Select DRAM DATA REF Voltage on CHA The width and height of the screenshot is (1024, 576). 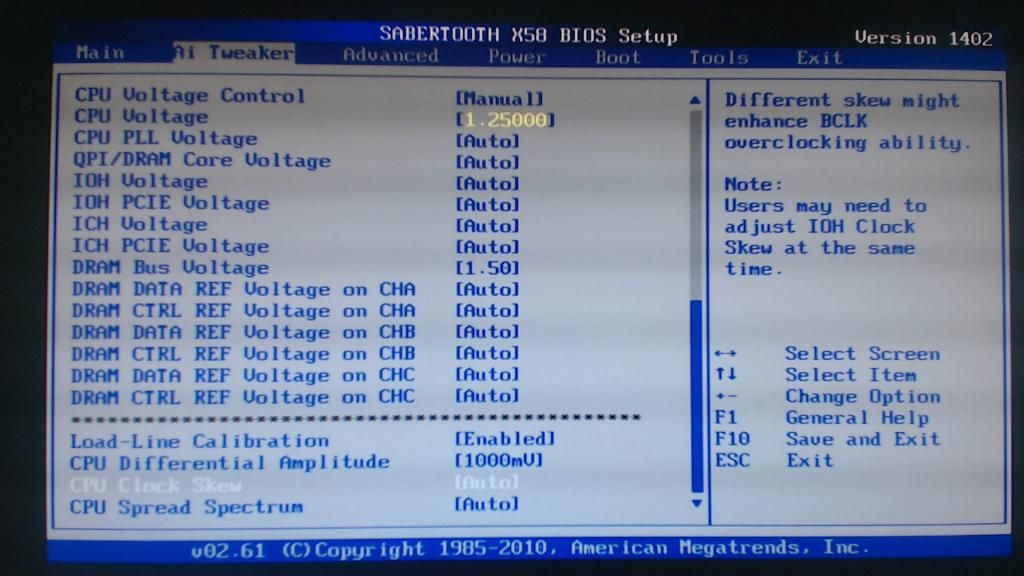[244, 289]
